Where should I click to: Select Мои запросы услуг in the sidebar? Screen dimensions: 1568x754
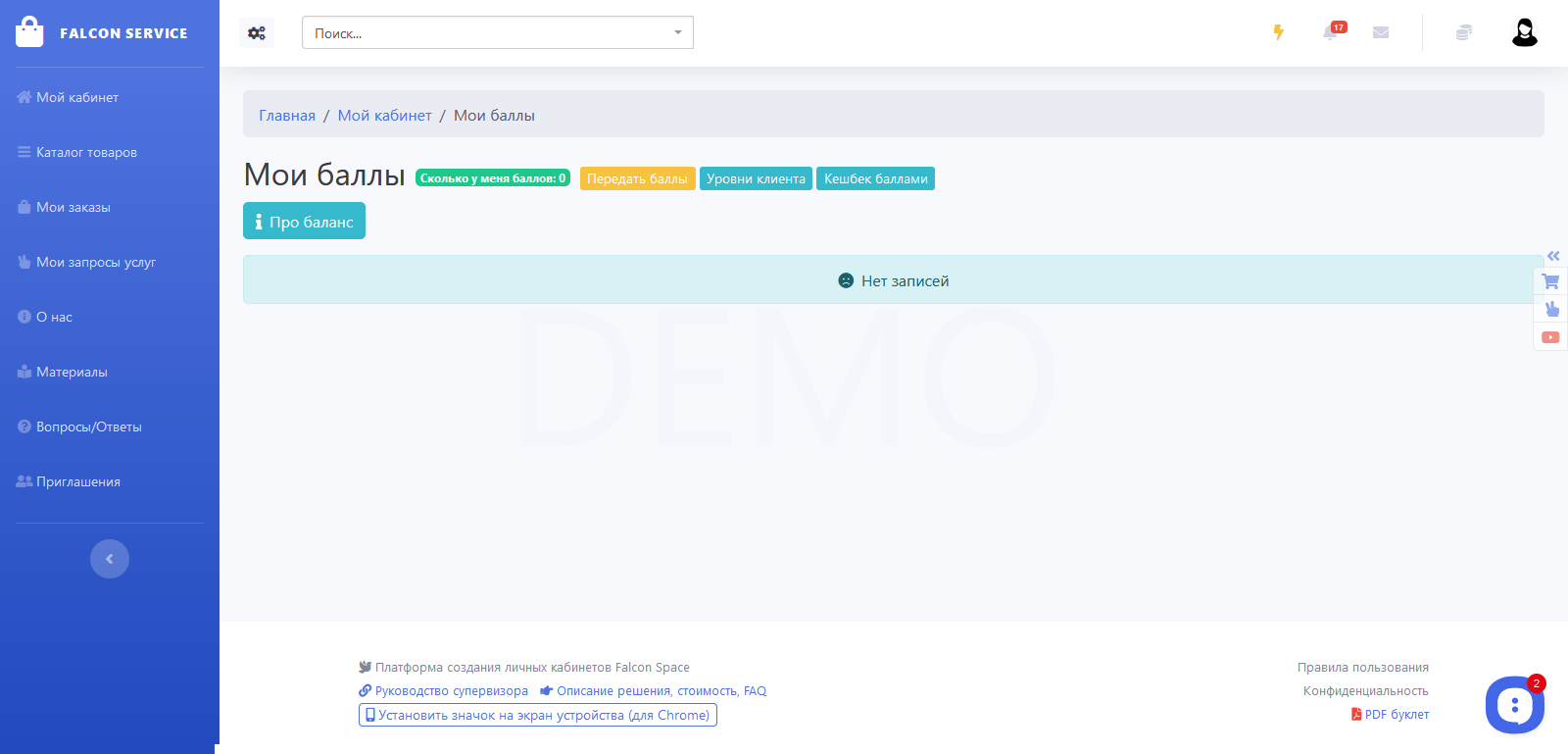pyautogui.click(x=86, y=262)
